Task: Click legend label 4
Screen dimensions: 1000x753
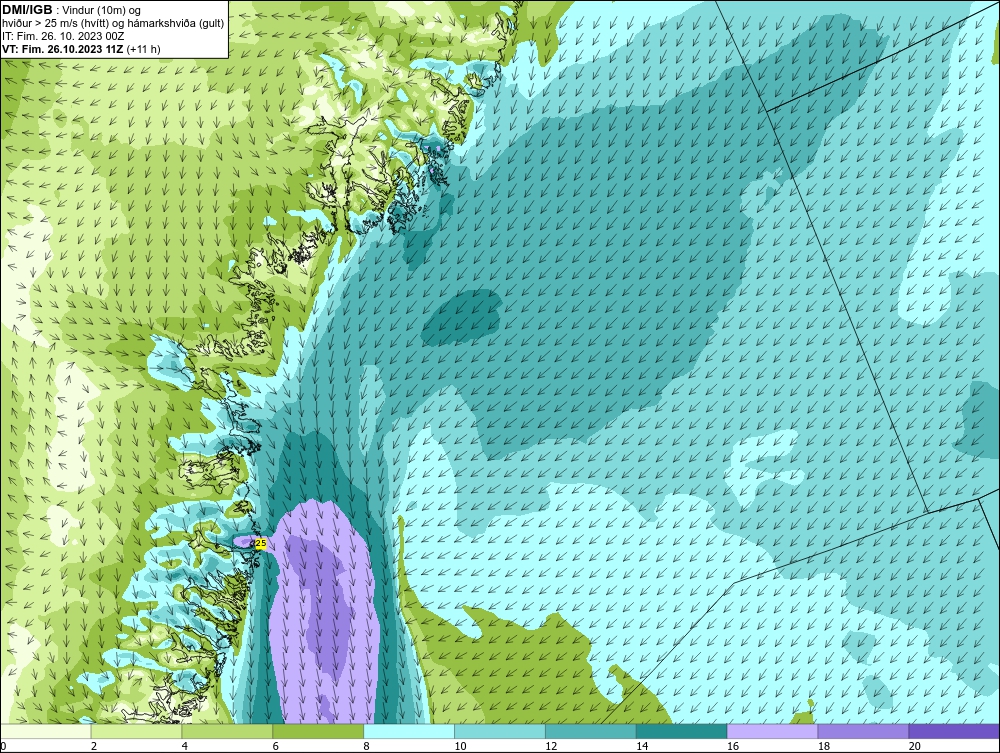Action: pos(184,746)
